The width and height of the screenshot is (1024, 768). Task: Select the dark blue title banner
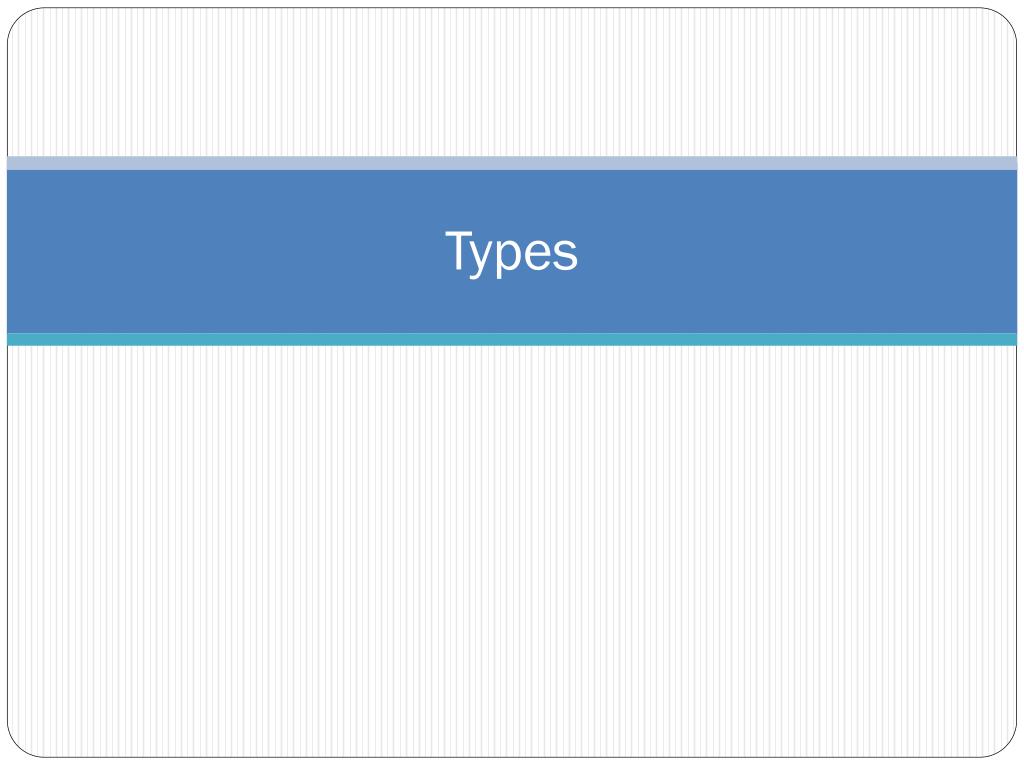point(512,251)
